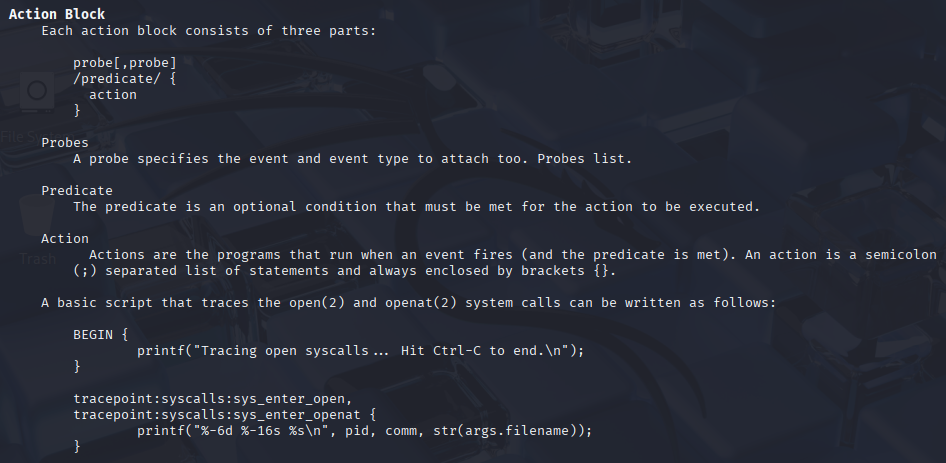Viewport: 946px width, 463px height.
Task: Click the sentence Each action block consists
Action: point(209,31)
